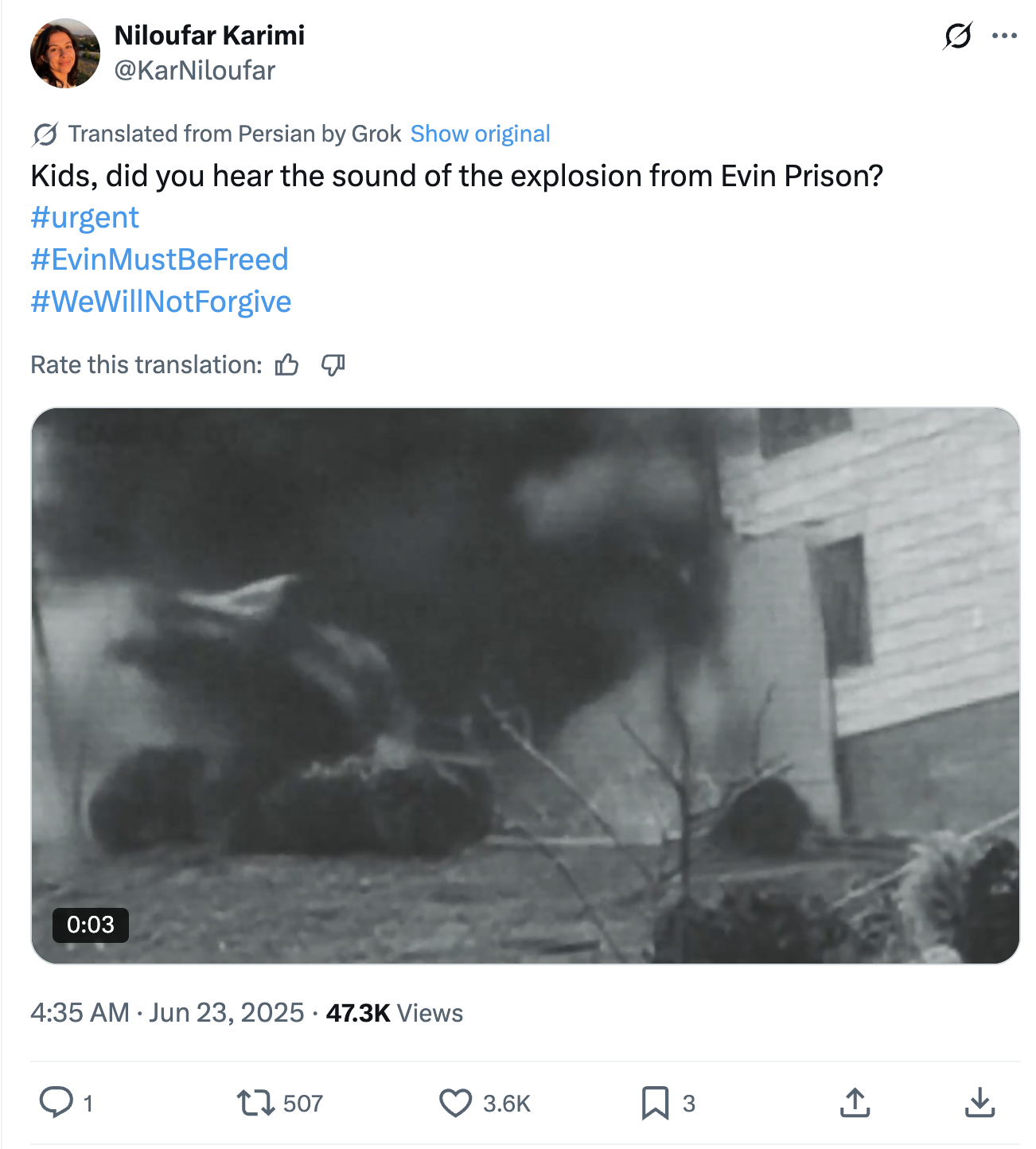Open the three-dot more options menu
The image size is (1036, 1149).
(1004, 36)
